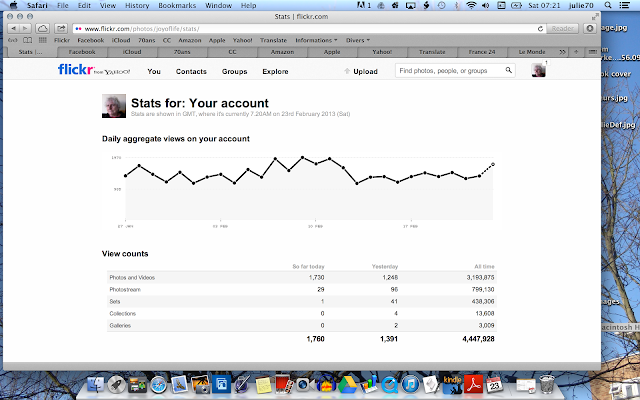640x400 pixels.
Task: Go forward with Safari's forward arrow
Action: pyautogui.click(x=25, y=29)
